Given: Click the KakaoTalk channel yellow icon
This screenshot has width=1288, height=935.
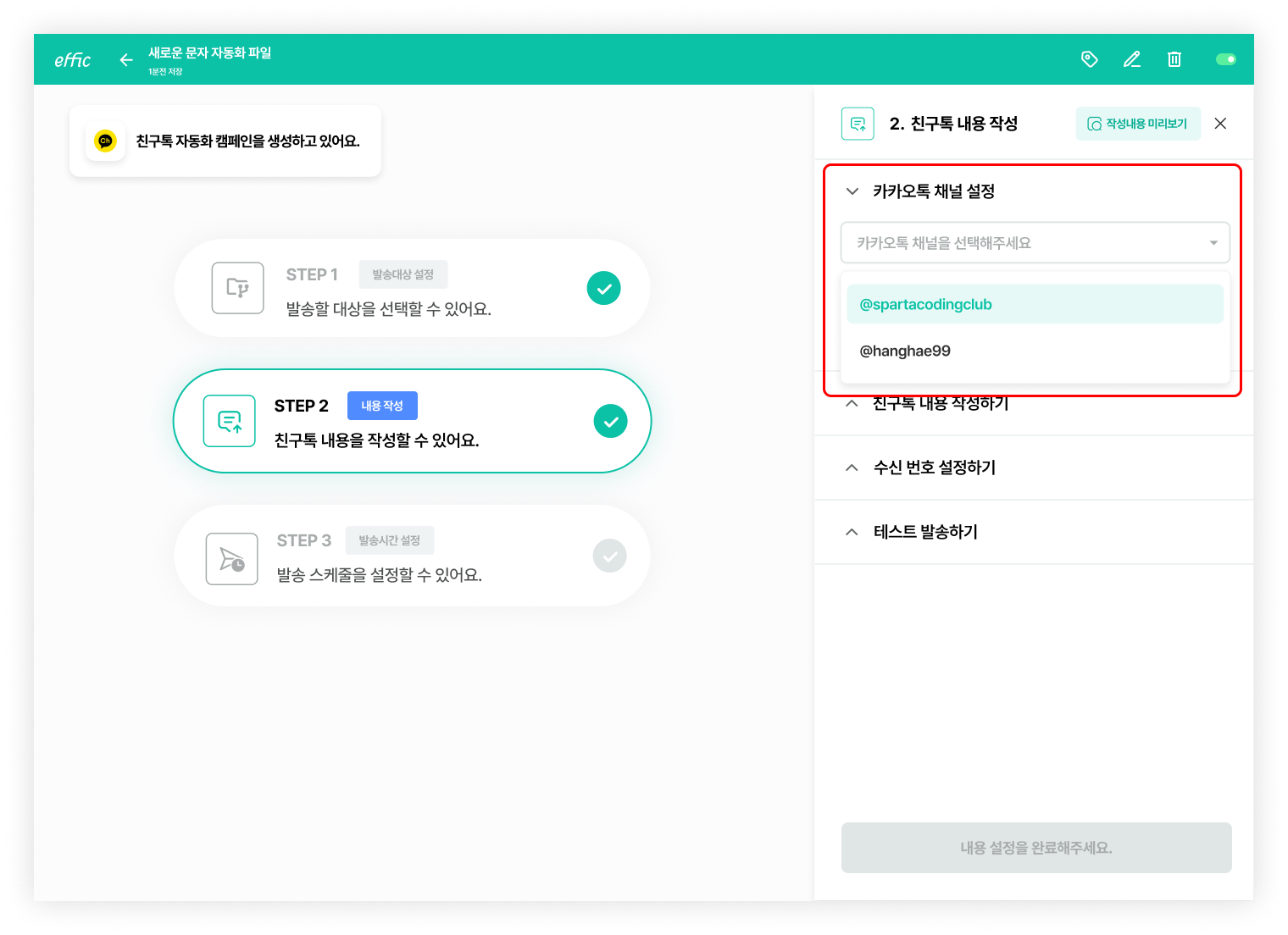Looking at the screenshot, I should tap(105, 141).
